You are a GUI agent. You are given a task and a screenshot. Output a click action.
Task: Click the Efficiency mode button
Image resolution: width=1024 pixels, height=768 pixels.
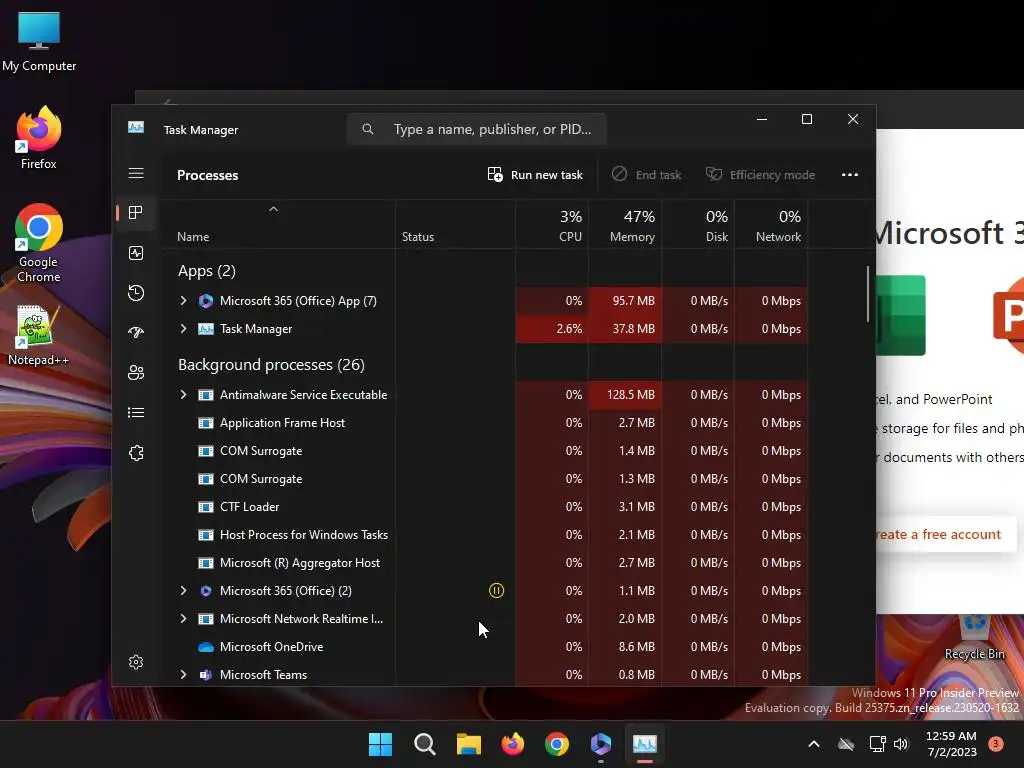760,175
